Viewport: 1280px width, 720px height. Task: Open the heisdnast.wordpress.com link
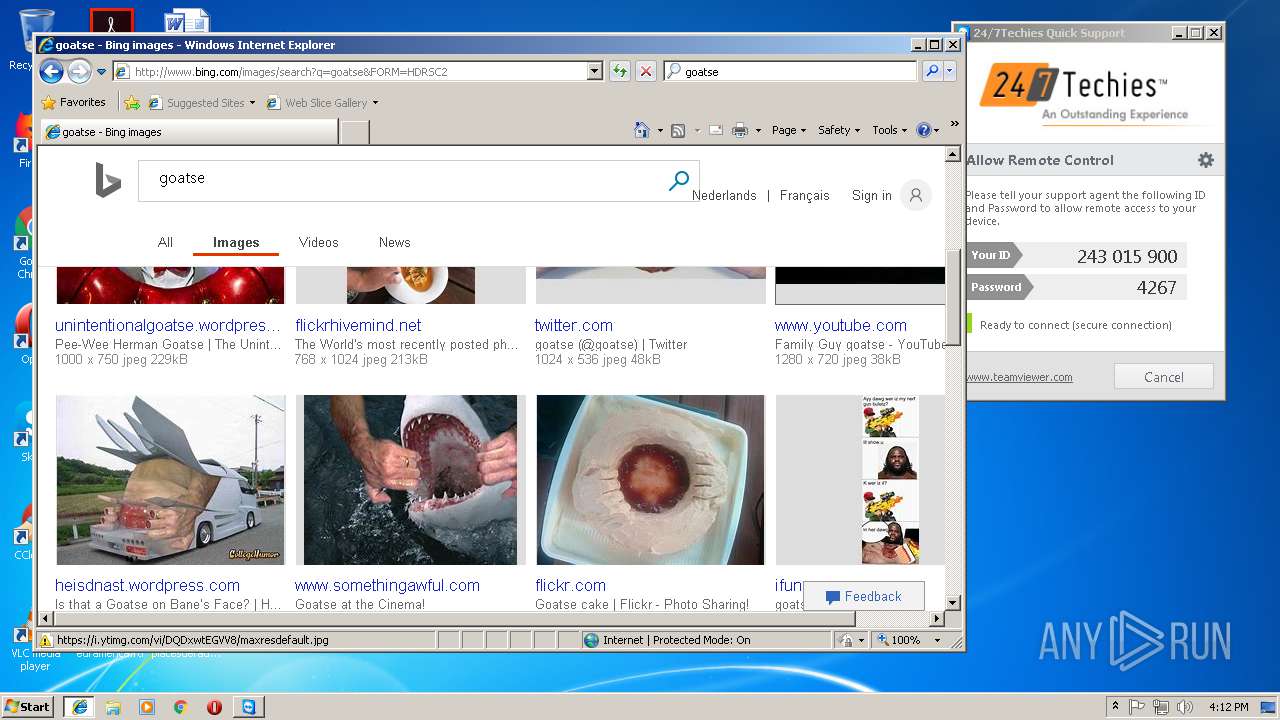pos(147,585)
